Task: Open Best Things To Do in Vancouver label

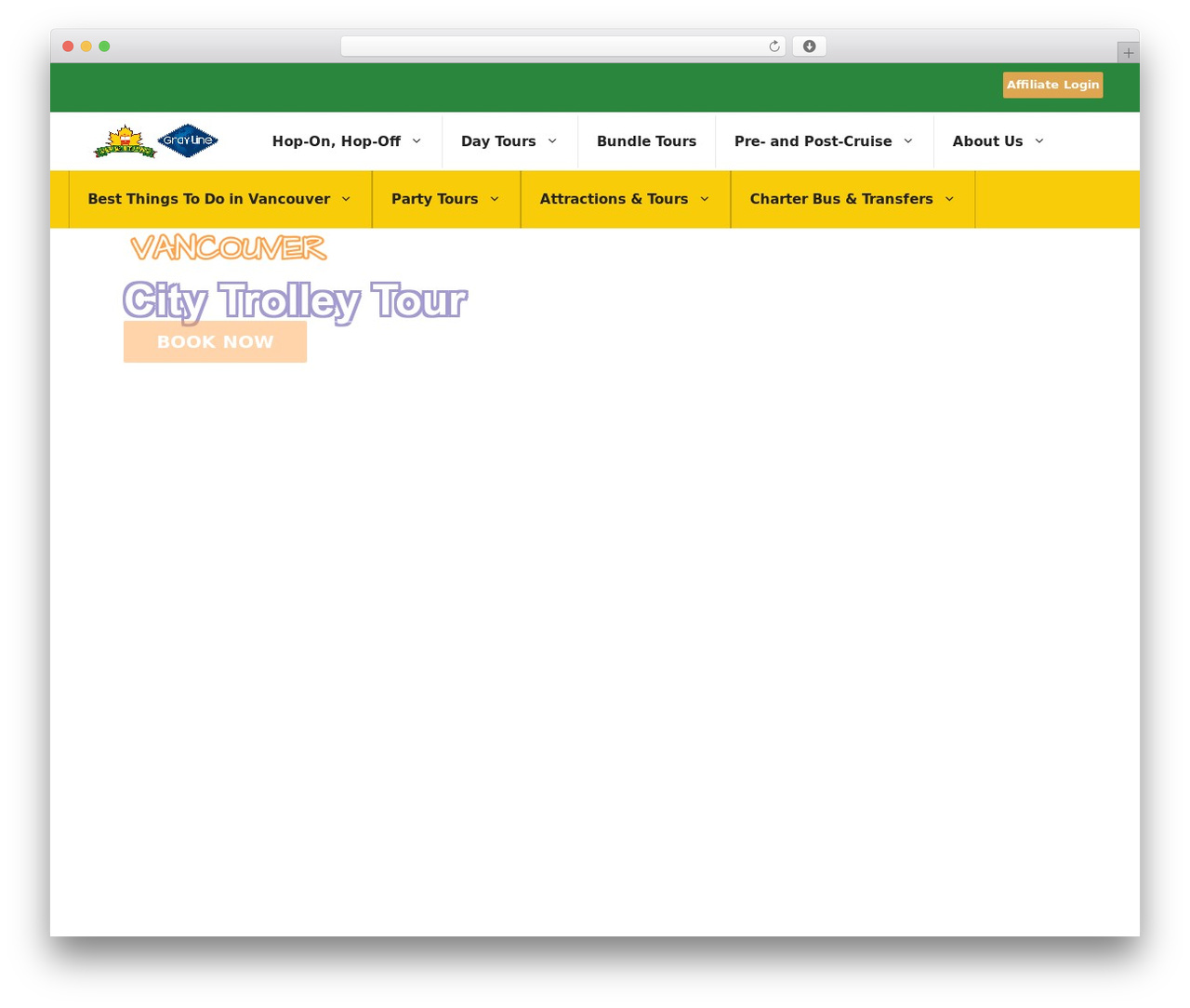Action: click(x=208, y=199)
